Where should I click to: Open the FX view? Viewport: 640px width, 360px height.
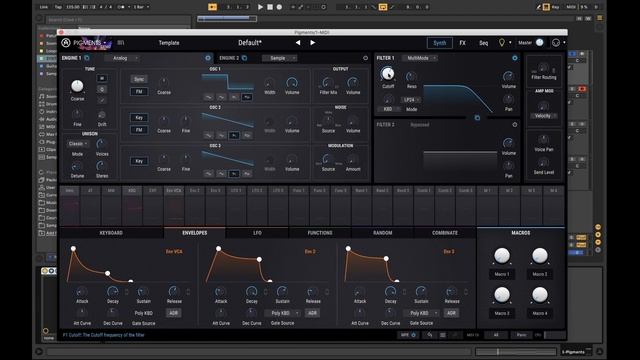point(462,42)
